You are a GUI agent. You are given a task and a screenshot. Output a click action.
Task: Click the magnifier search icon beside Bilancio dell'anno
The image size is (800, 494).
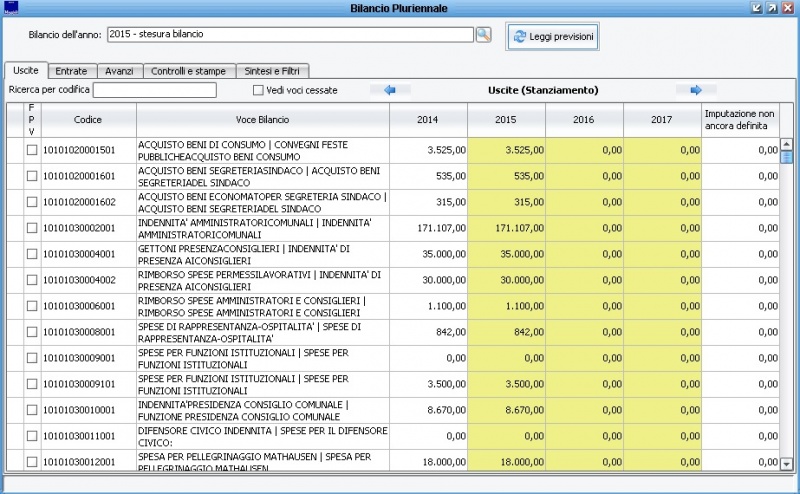(x=484, y=35)
